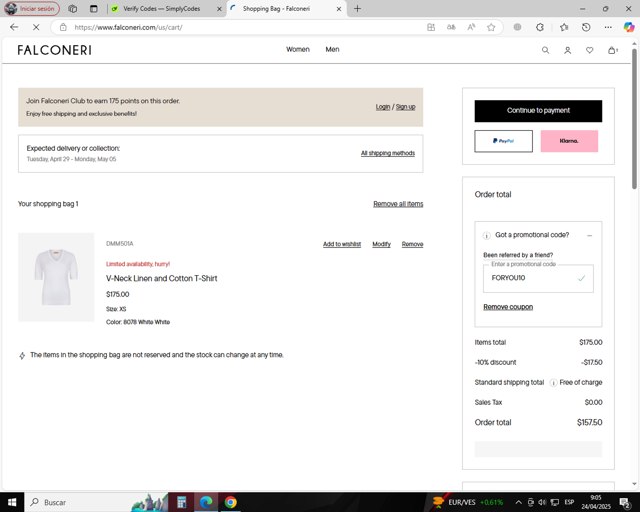The width and height of the screenshot is (640, 512).
Task: Click the Sign up link
Action: (405, 107)
